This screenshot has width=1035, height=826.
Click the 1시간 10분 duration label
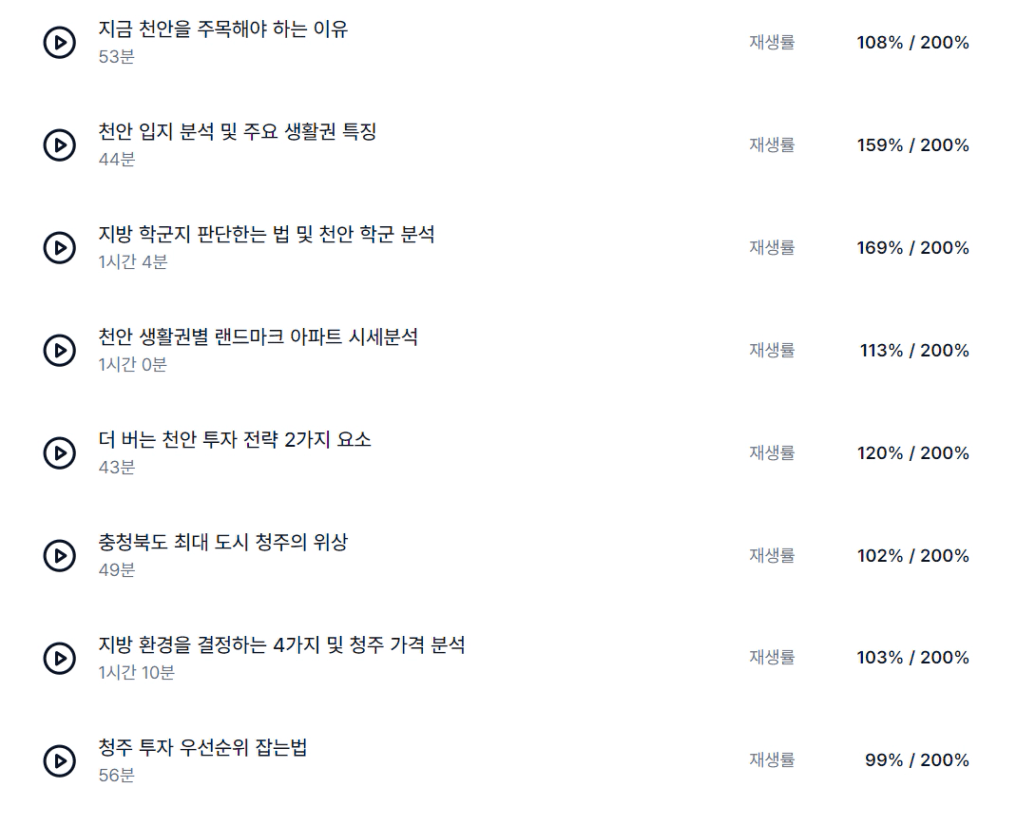click(x=136, y=673)
